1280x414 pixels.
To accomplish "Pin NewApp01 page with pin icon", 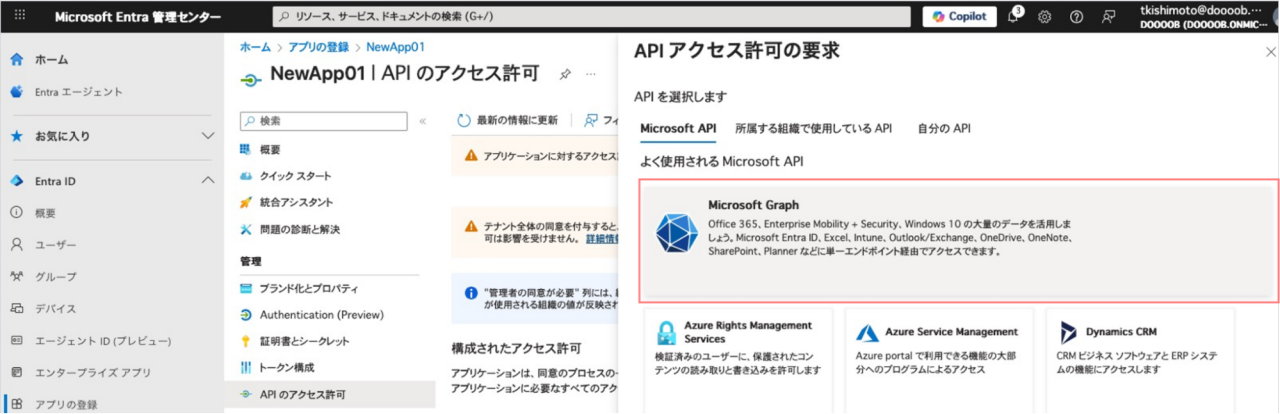I will [x=565, y=74].
